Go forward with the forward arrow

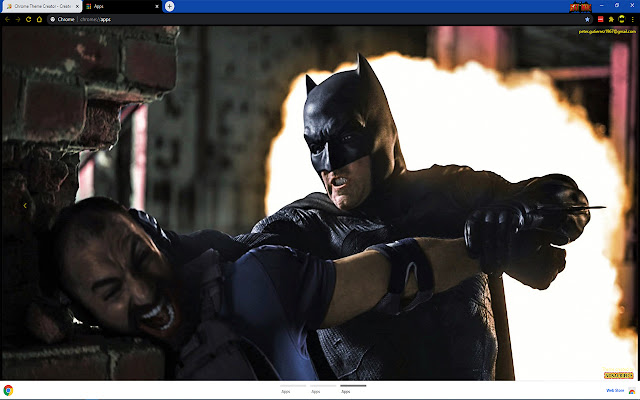point(18,19)
